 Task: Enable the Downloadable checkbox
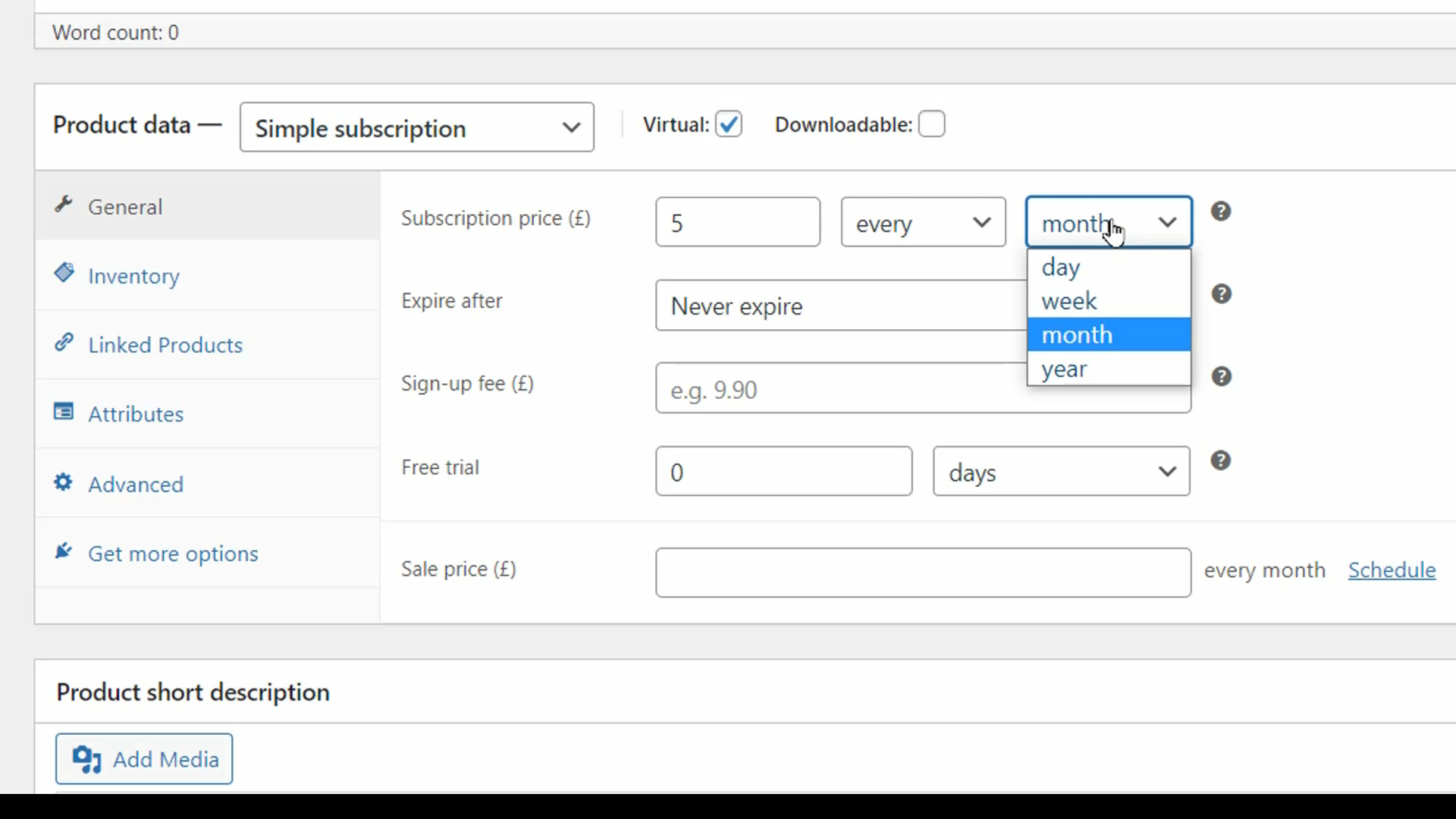point(930,124)
